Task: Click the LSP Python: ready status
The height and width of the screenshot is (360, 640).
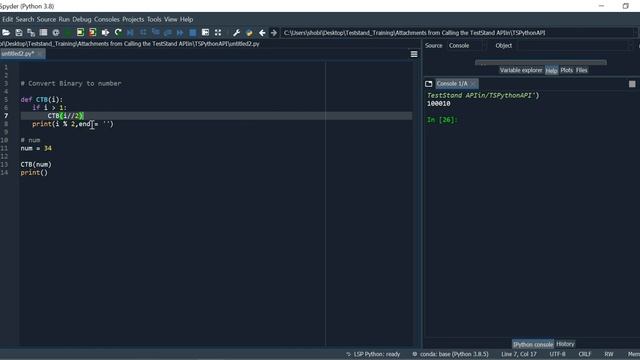Action: tap(373, 354)
